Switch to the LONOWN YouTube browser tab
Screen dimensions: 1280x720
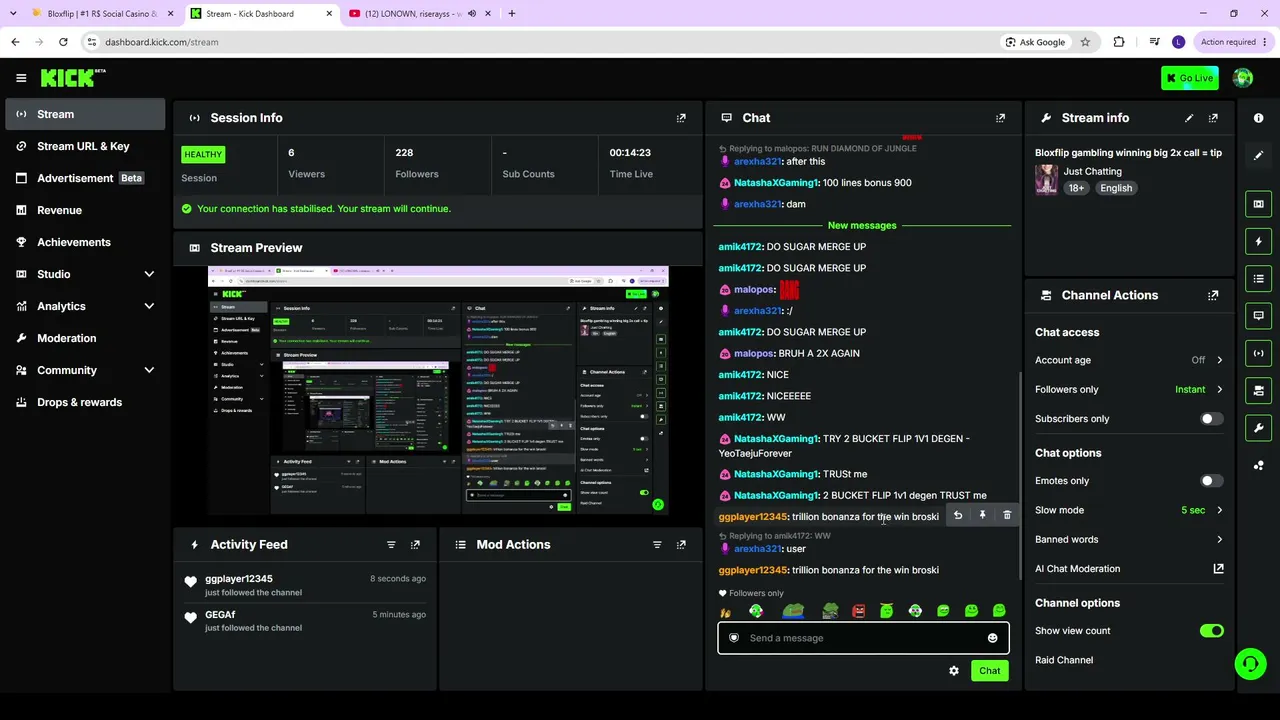click(x=420, y=13)
